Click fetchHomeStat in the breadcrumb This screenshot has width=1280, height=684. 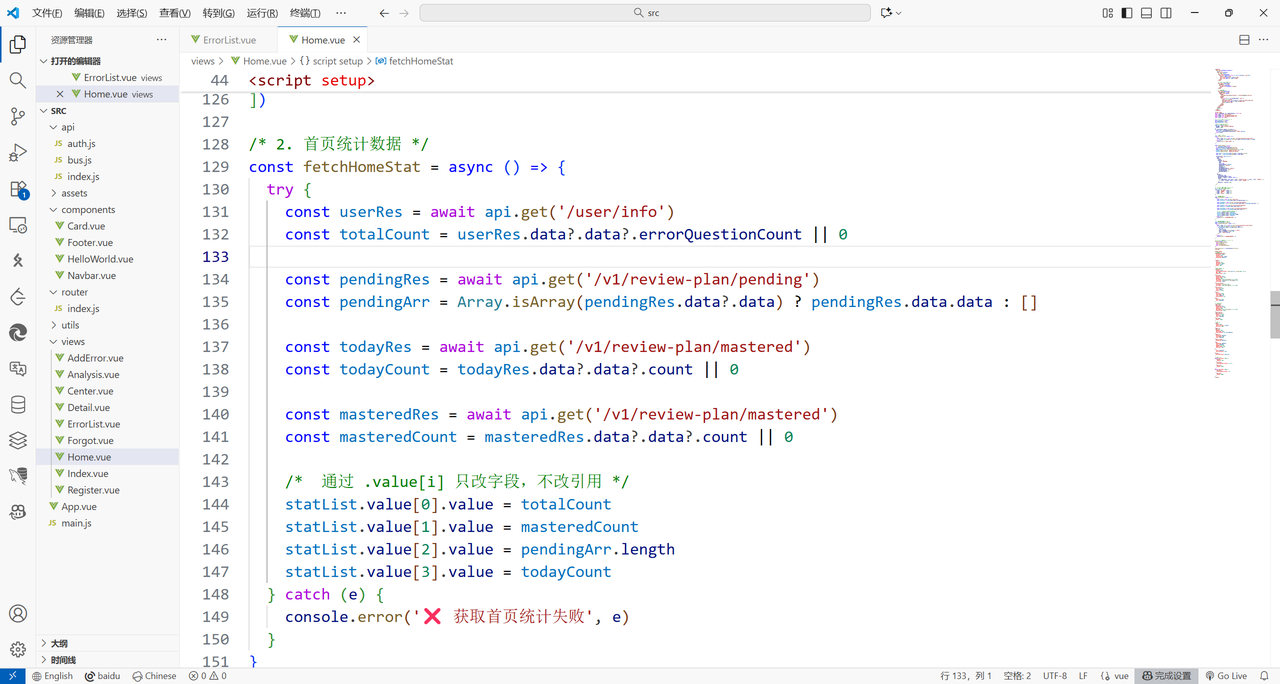(x=420, y=61)
